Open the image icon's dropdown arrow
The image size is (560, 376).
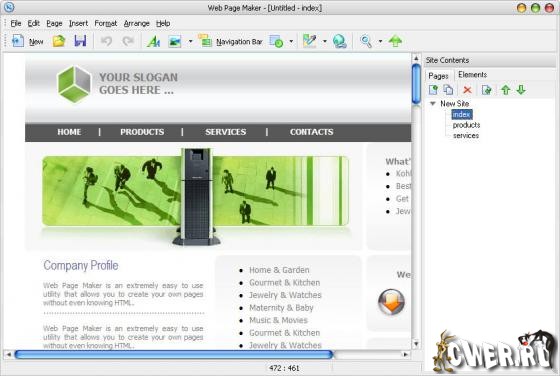pos(190,41)
